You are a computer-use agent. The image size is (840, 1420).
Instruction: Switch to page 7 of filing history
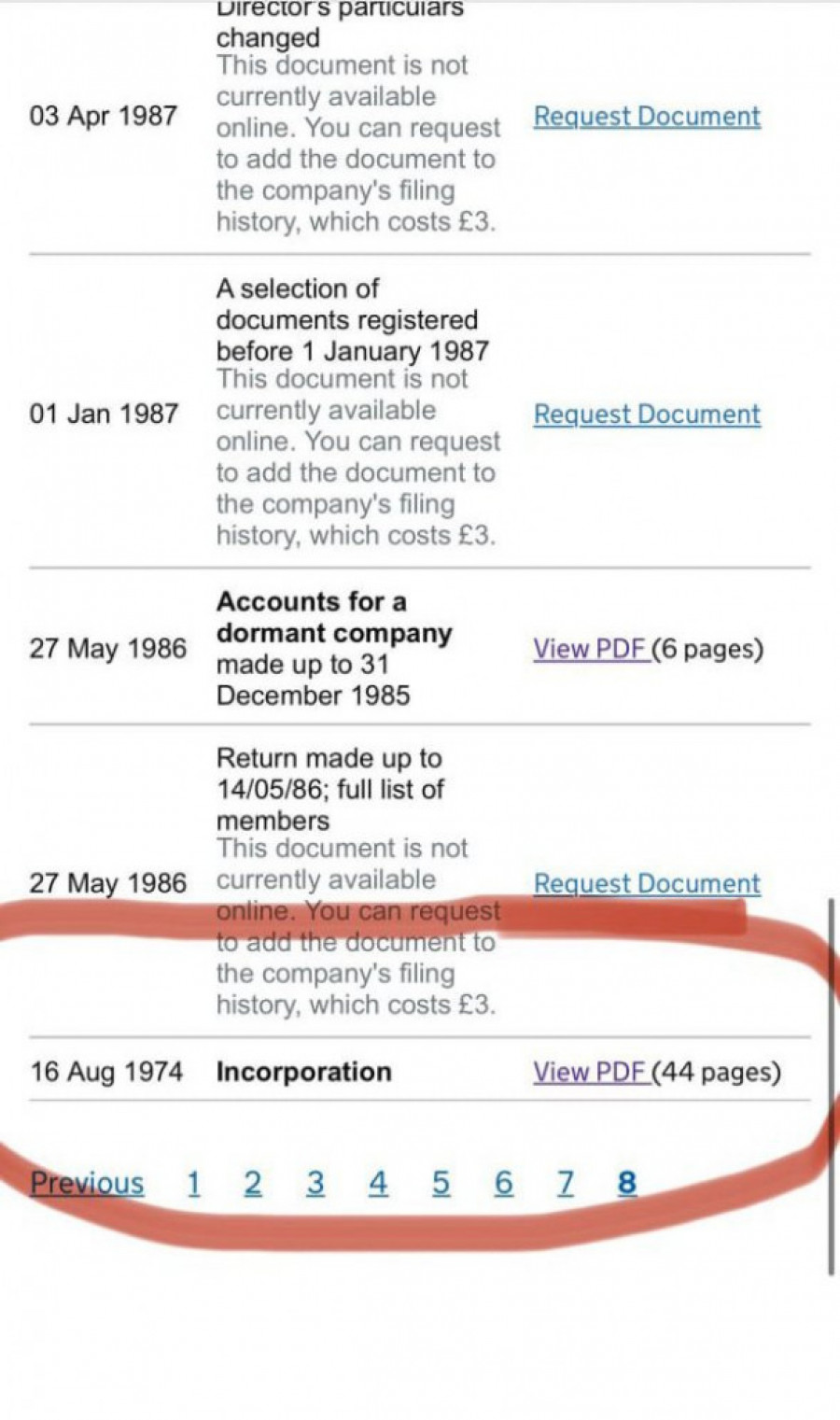(x=566, y=1183)
